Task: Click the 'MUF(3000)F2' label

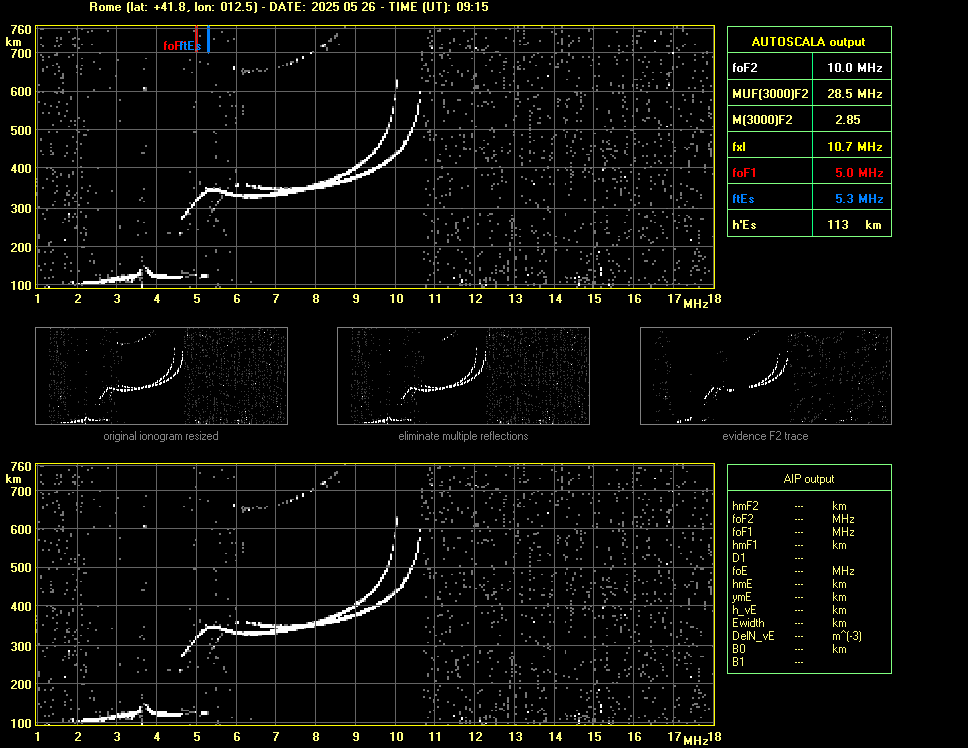Action: click(770, 94)
